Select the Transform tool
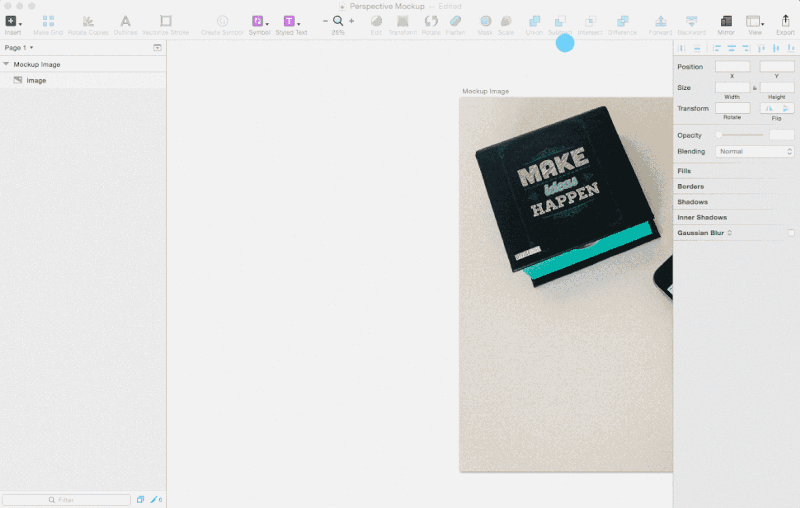Screen dimensions: 800x508 click(403, 21)
